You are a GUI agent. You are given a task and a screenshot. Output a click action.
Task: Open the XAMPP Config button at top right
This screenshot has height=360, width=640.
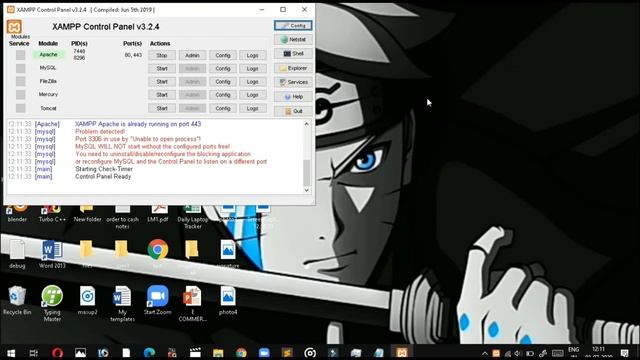(293, 26)
